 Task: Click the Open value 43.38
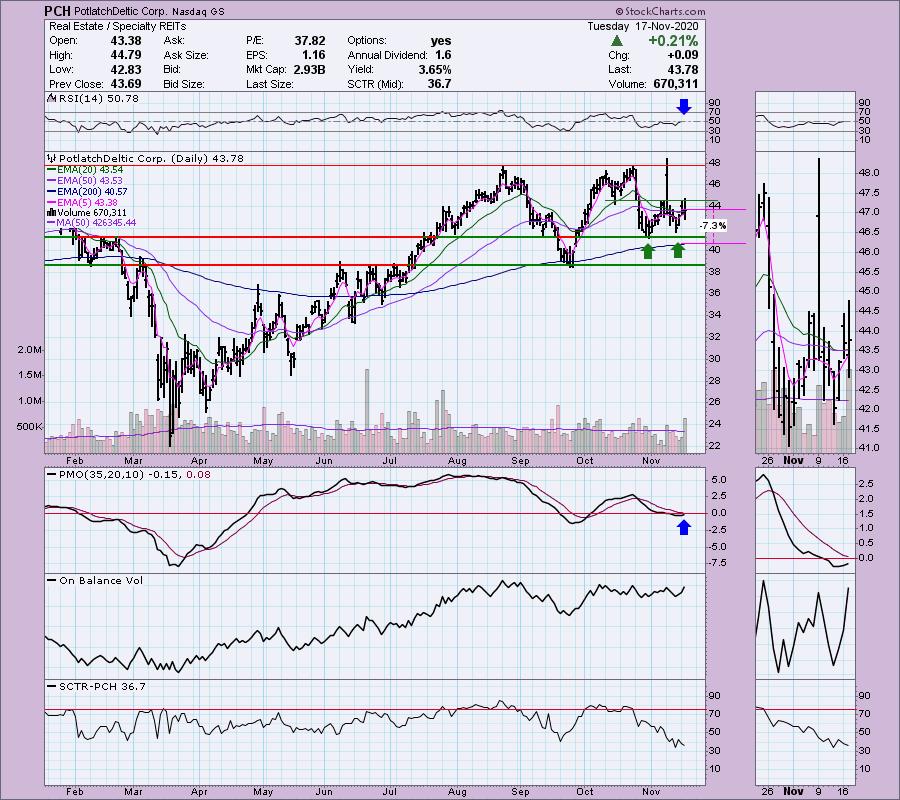(126, 41)
